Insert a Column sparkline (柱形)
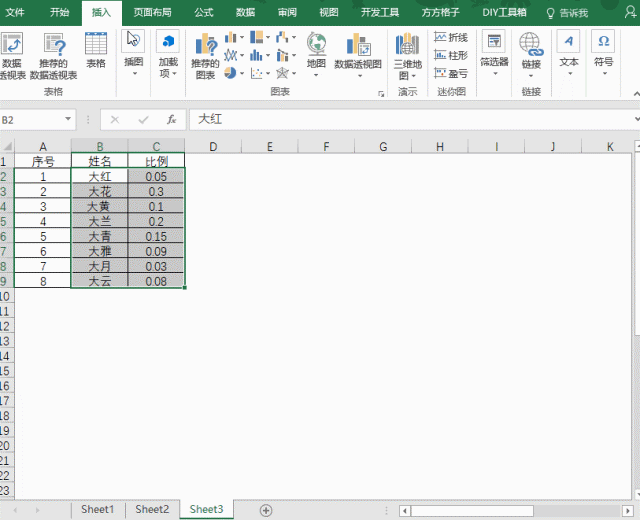The image size is (640, 520). 451,55
